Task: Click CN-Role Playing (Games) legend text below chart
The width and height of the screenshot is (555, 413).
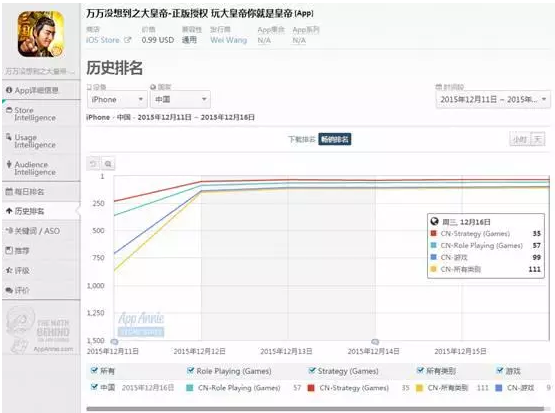Action: coord(239,388)
